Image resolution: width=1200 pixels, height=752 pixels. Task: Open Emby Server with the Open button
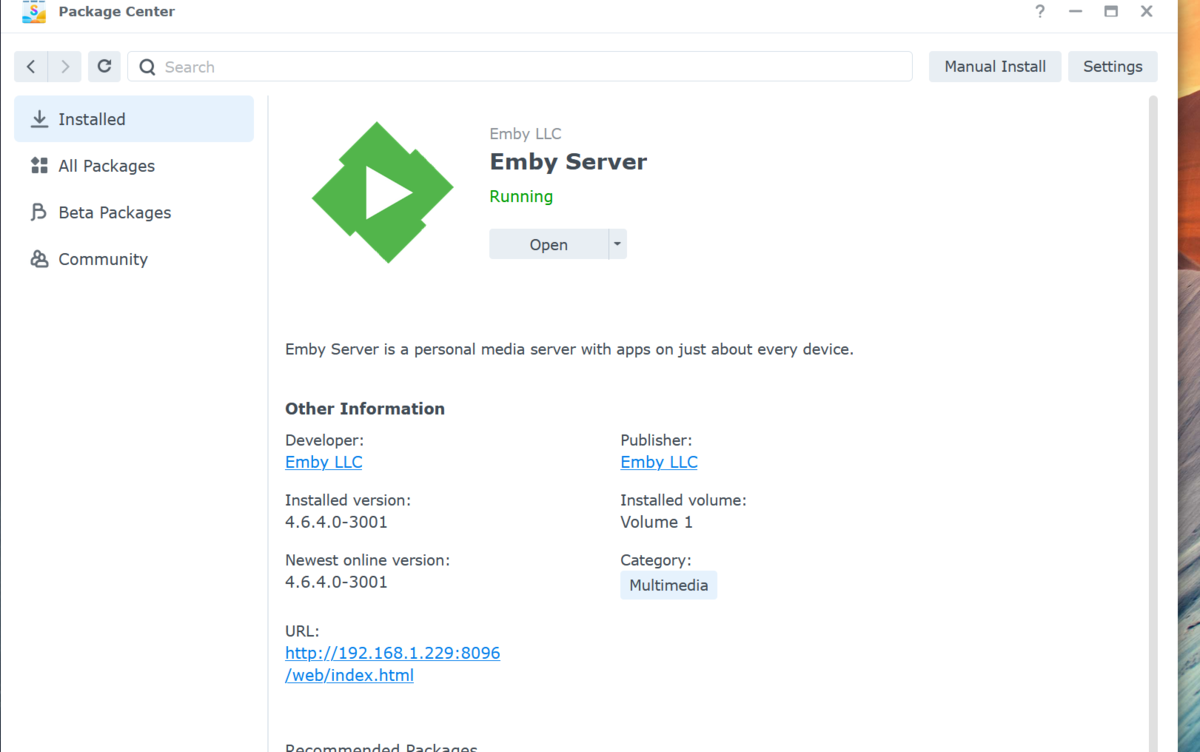click(548, 244)
